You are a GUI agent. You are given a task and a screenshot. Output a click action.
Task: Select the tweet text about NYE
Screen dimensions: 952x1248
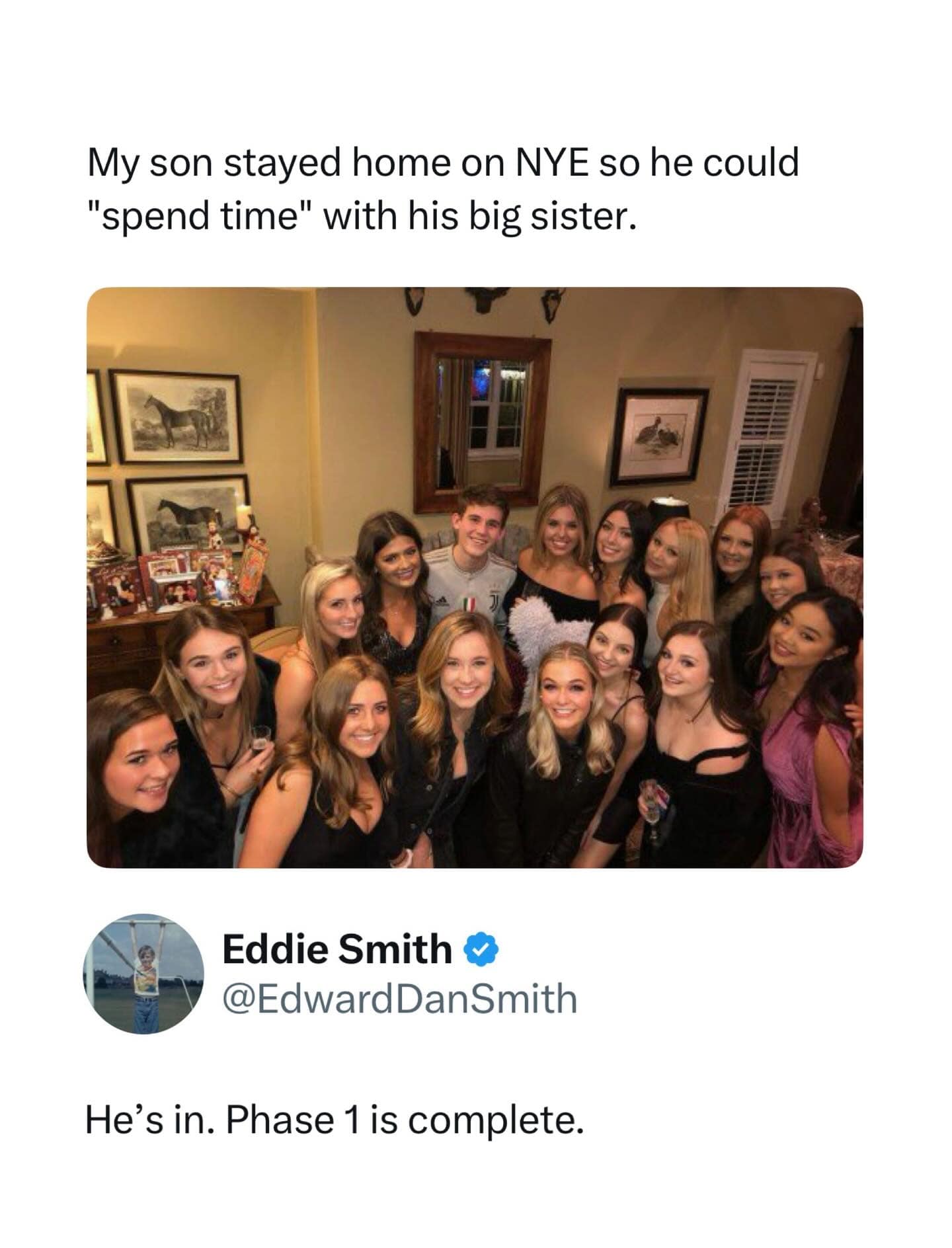point(443,189)
